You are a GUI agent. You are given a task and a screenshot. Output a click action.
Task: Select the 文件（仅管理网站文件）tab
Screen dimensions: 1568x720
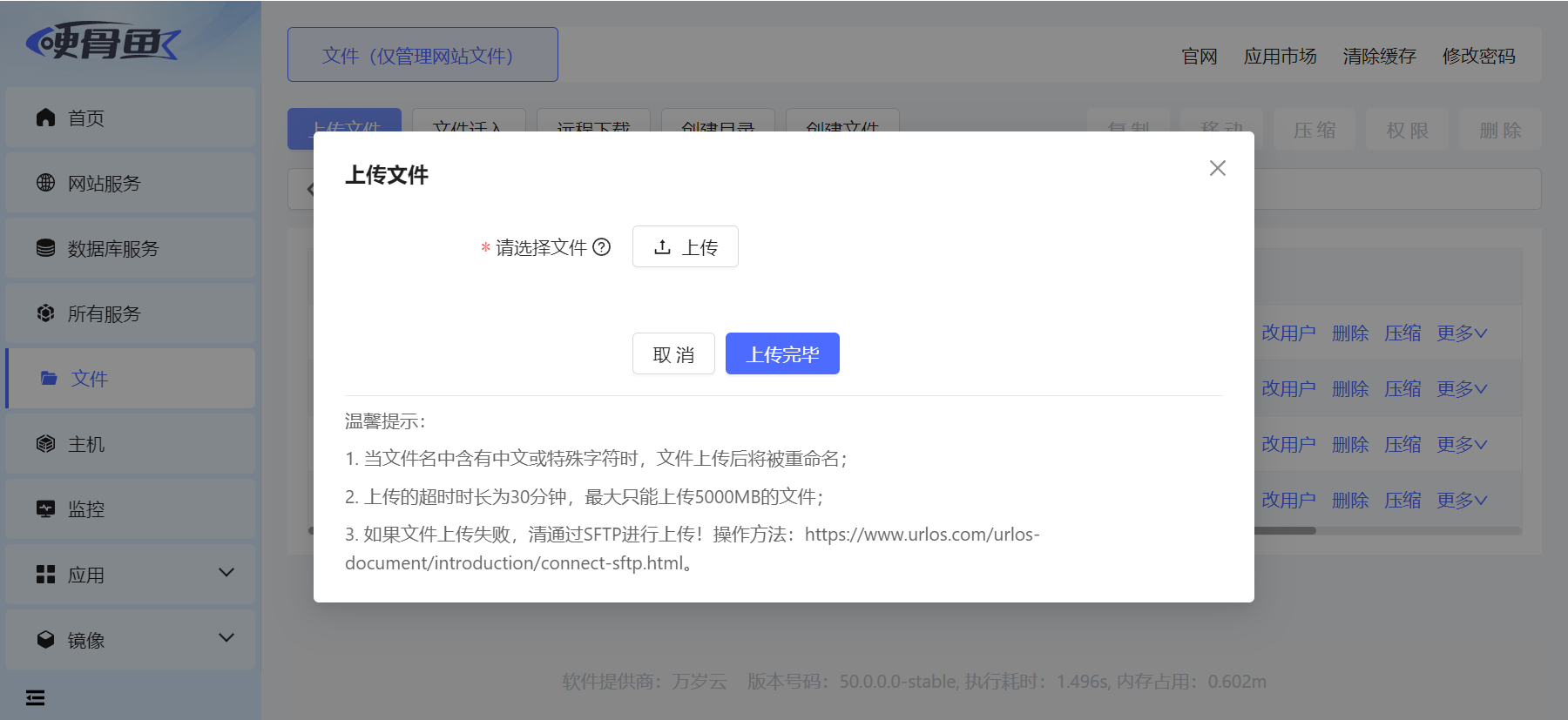[422, 55]
